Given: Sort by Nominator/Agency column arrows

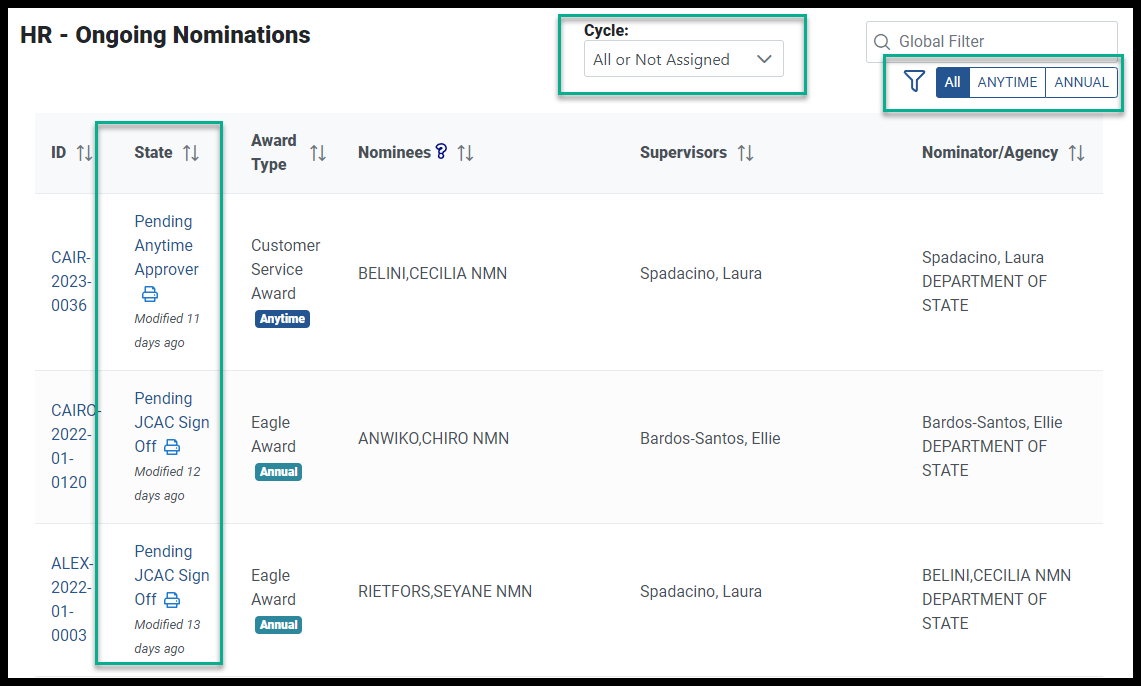Looking at the screenshot, I should pos(1076,153).
